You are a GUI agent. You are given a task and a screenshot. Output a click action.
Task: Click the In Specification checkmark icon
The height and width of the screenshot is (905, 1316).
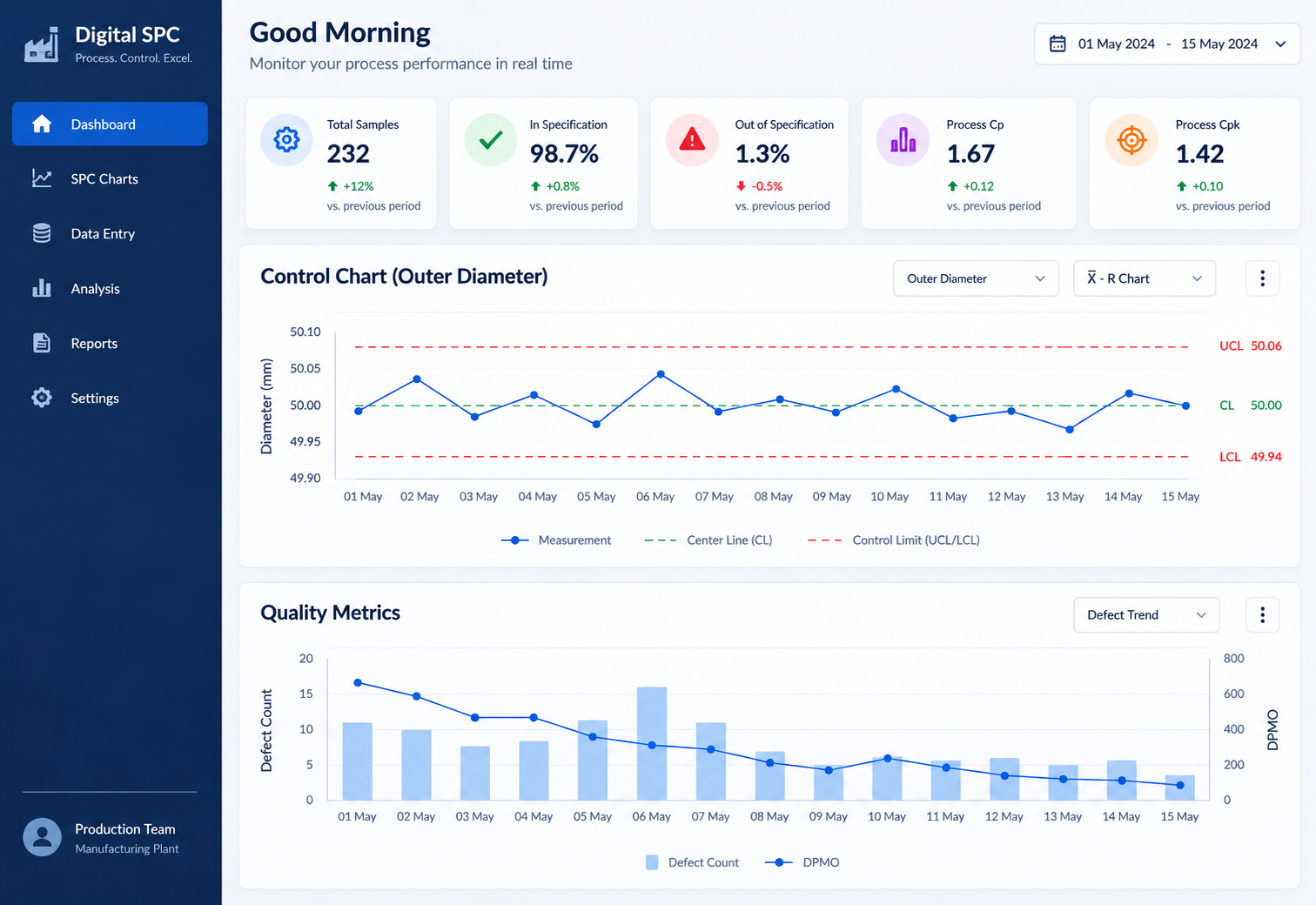coord(490,139)
